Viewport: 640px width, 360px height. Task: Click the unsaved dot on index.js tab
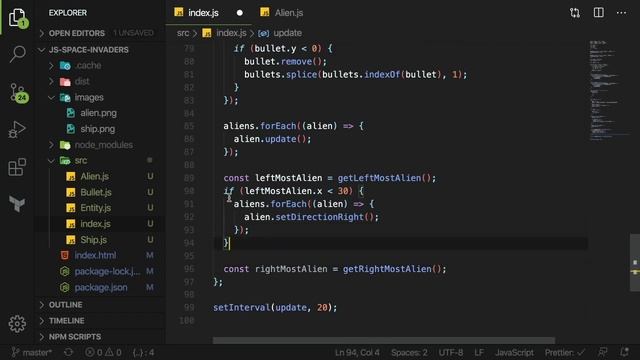240,13
